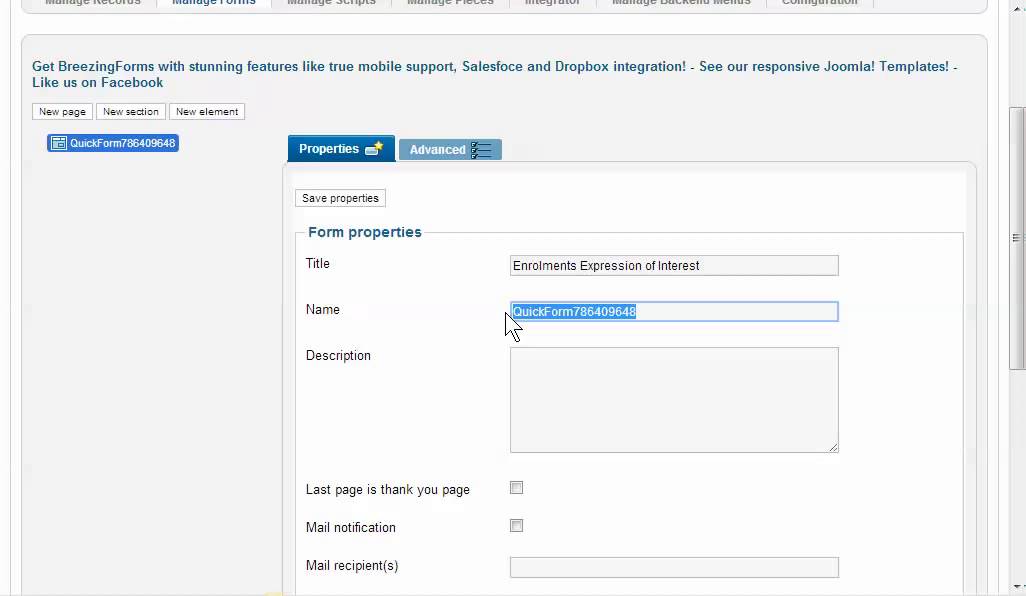Click into the Title text field
The image size is (1026, 596).
tap(674, 266)
